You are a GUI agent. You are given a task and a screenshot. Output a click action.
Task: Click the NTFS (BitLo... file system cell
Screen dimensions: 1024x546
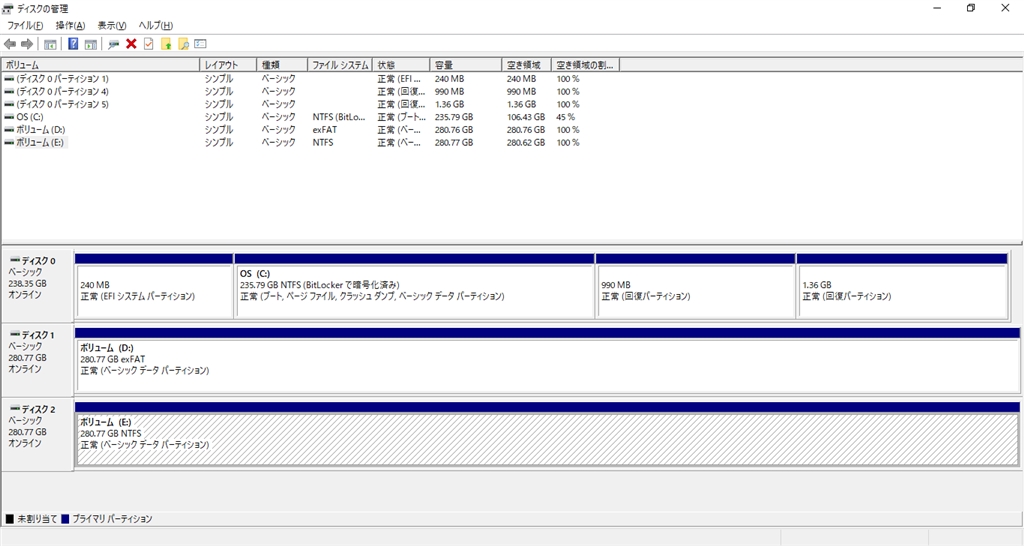pos(339,117)
